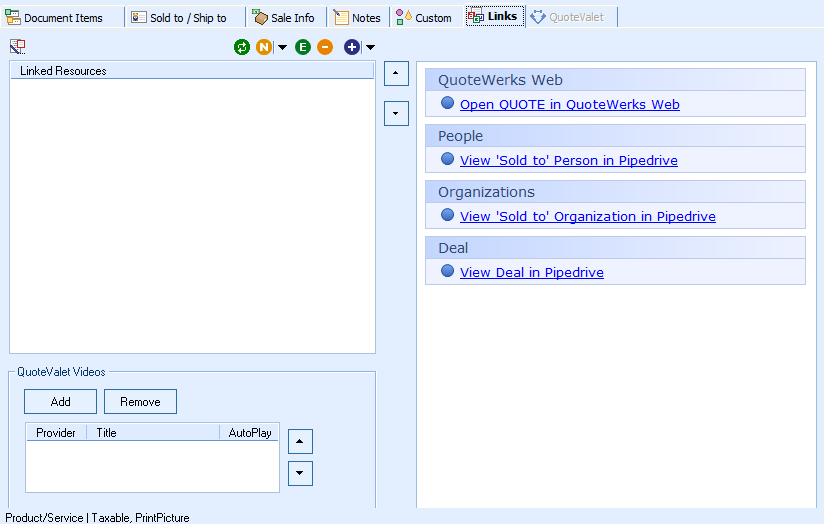Click the orange minus remove link icon
The image size is (824, 524).
click(325, 47)
